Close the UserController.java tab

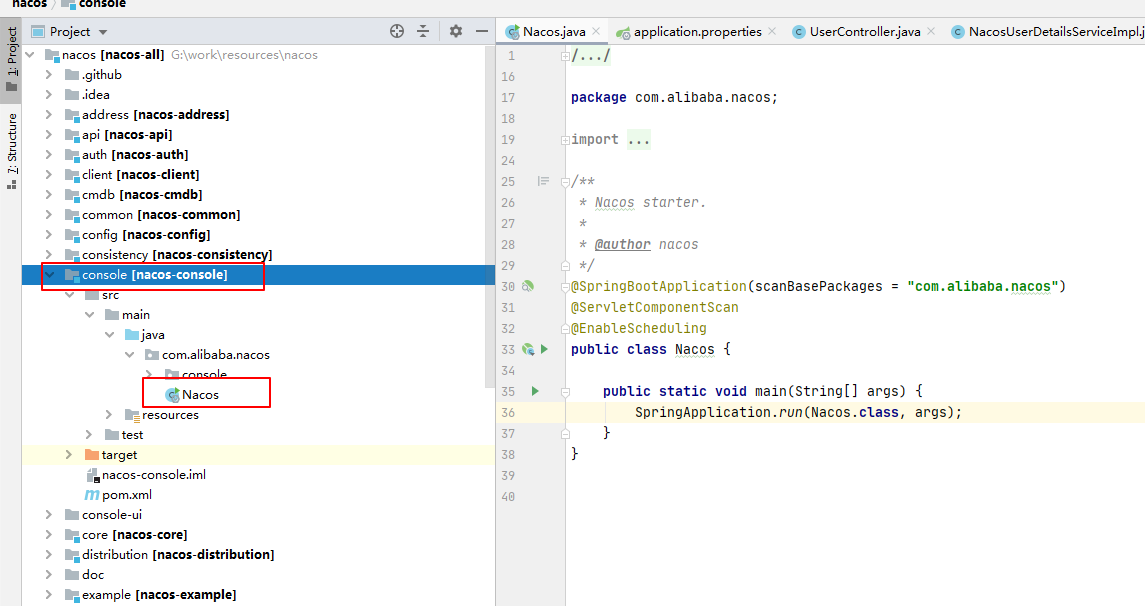coord(931,31)
